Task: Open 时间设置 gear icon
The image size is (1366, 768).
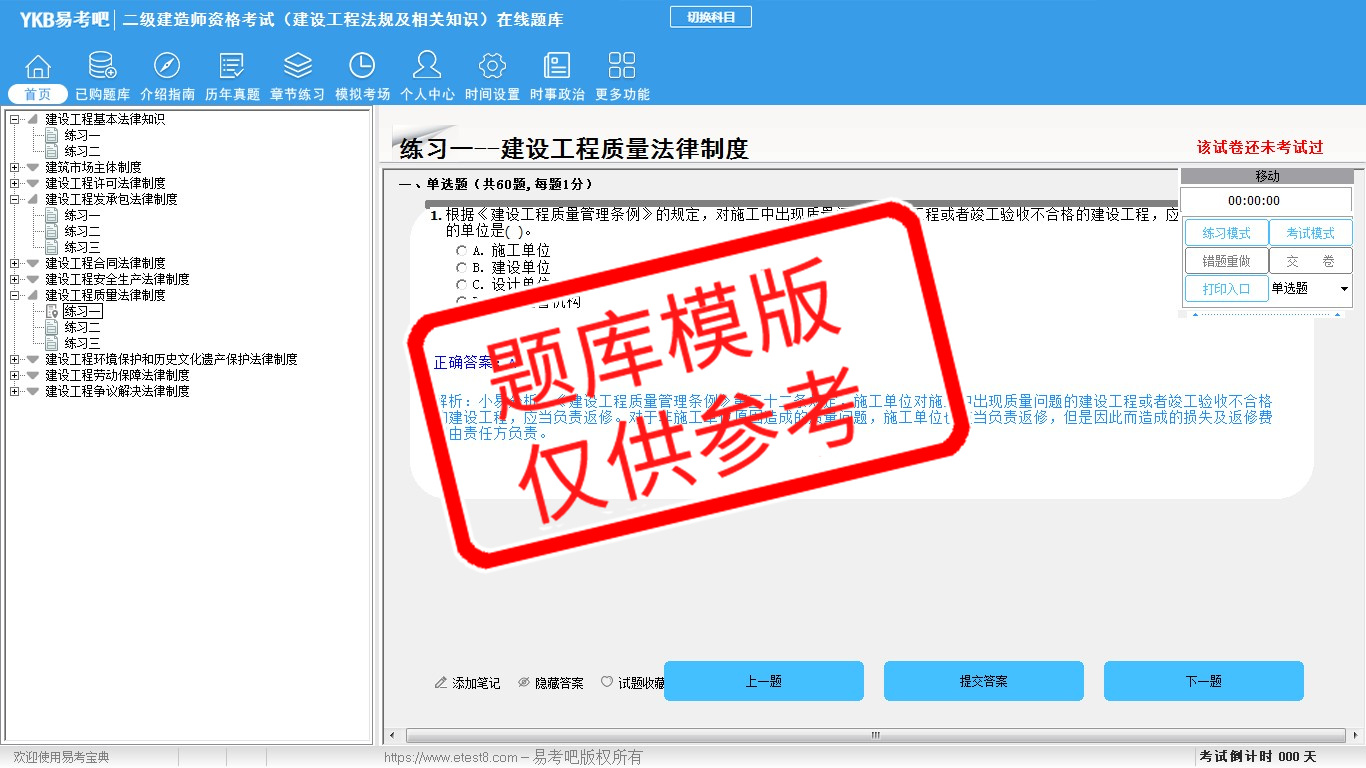Action: 492,67
